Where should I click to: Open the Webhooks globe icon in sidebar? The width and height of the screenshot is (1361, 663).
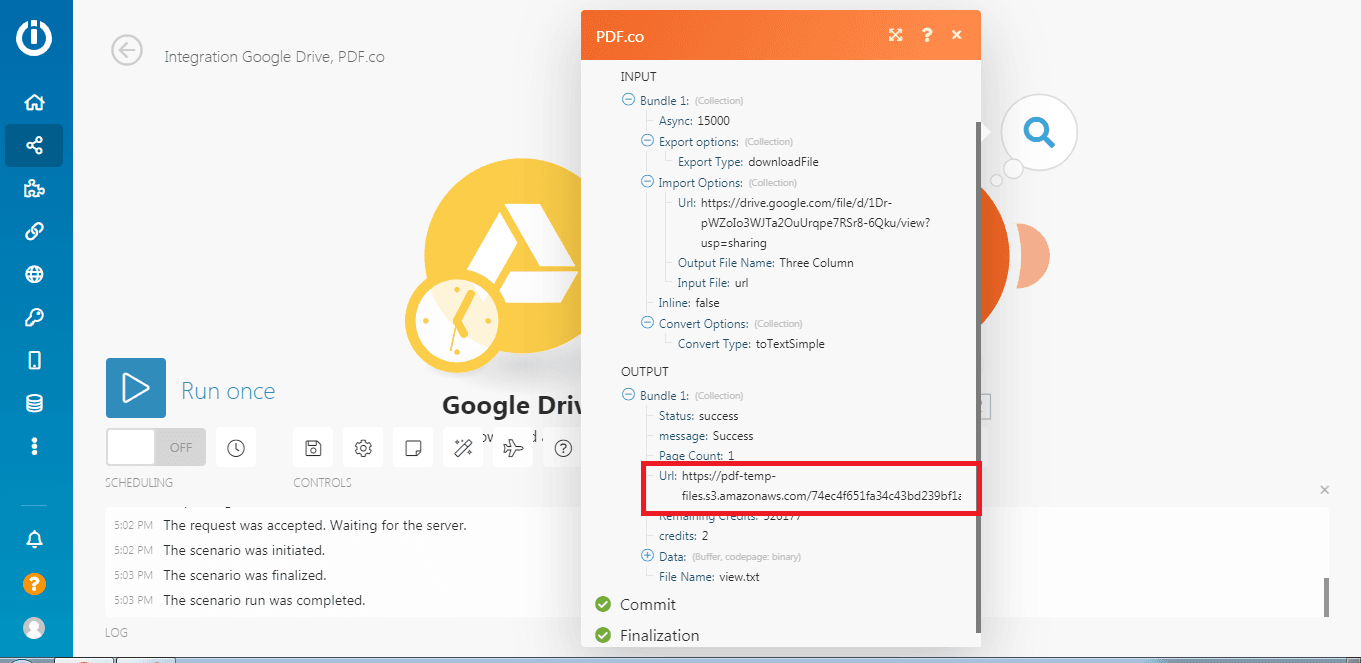tap(34, 275)
